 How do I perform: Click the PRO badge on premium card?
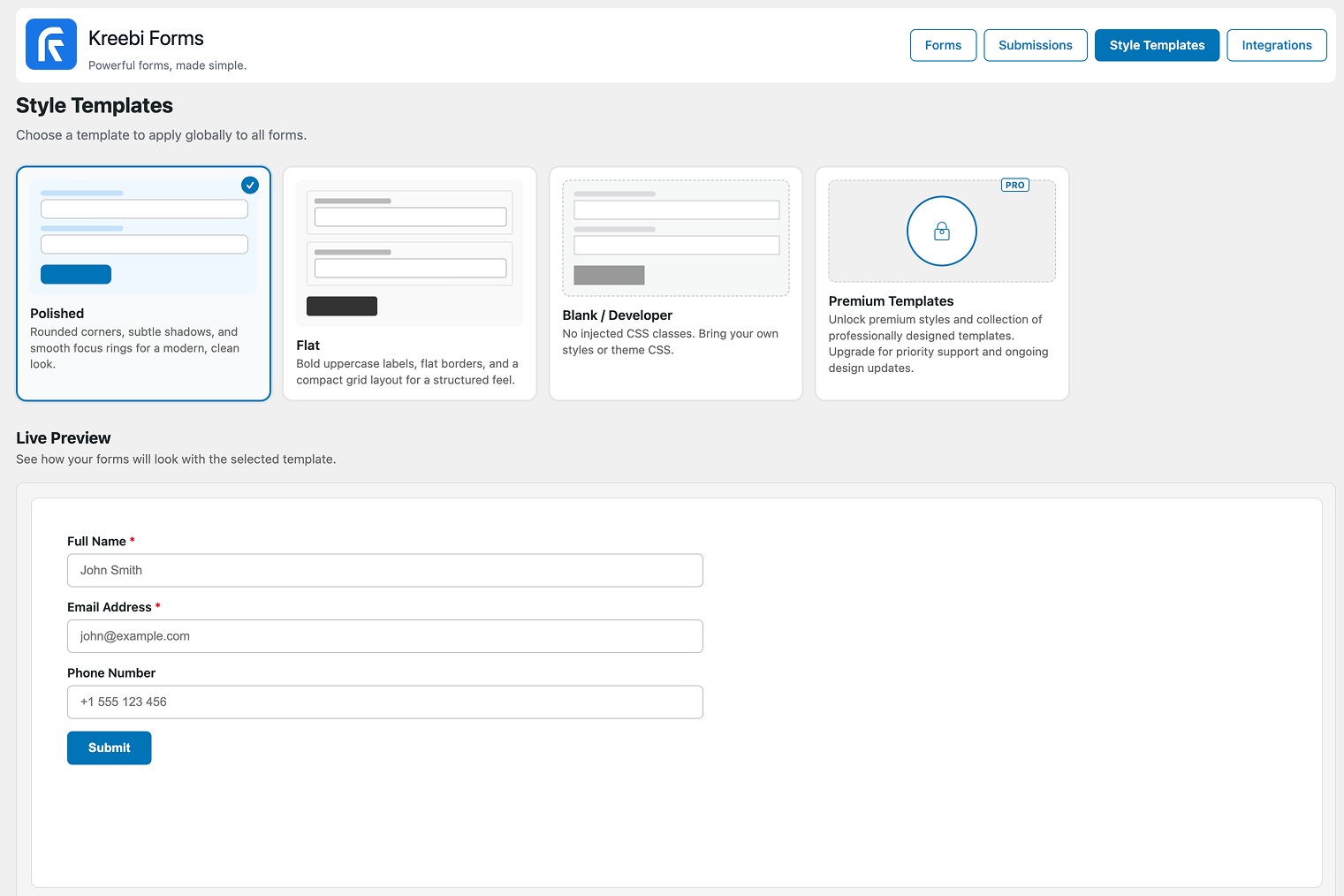tap(1015, 186)
